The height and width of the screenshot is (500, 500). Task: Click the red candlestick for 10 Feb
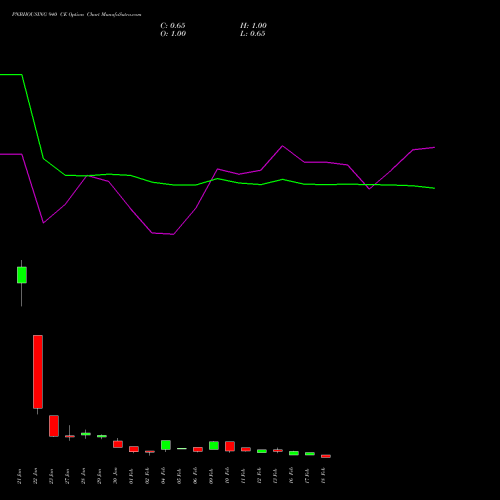230,446
